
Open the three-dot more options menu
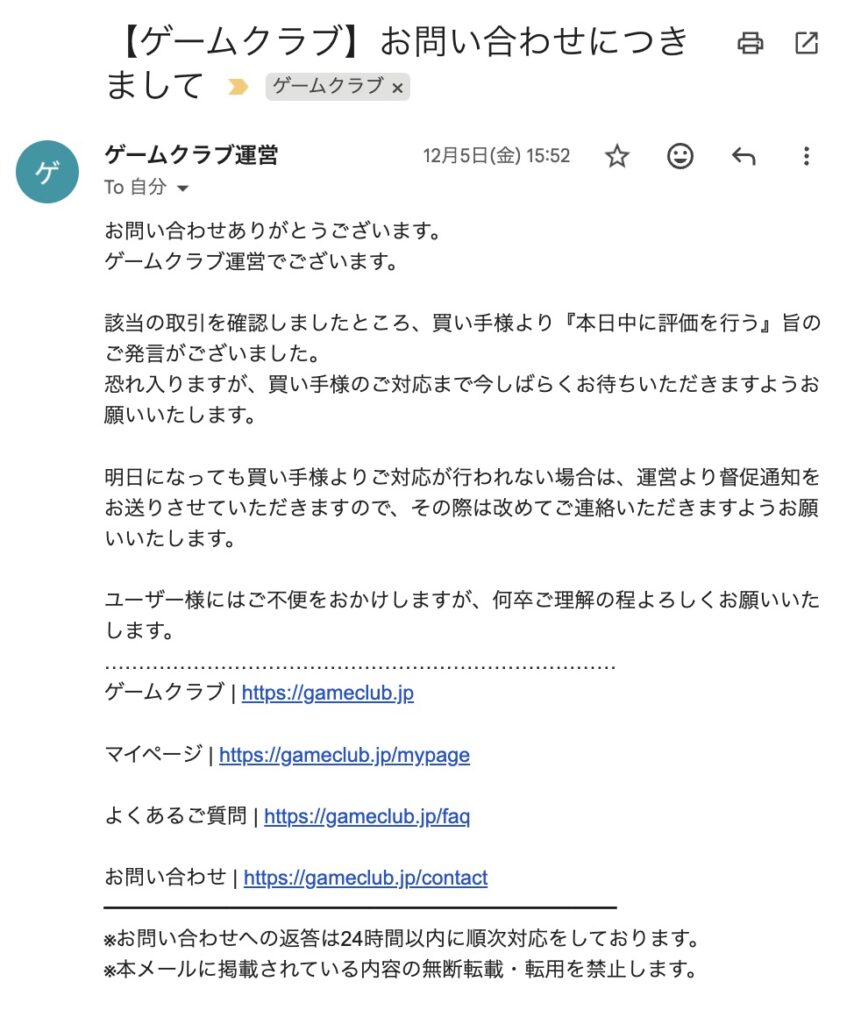[x=806, y=156]
